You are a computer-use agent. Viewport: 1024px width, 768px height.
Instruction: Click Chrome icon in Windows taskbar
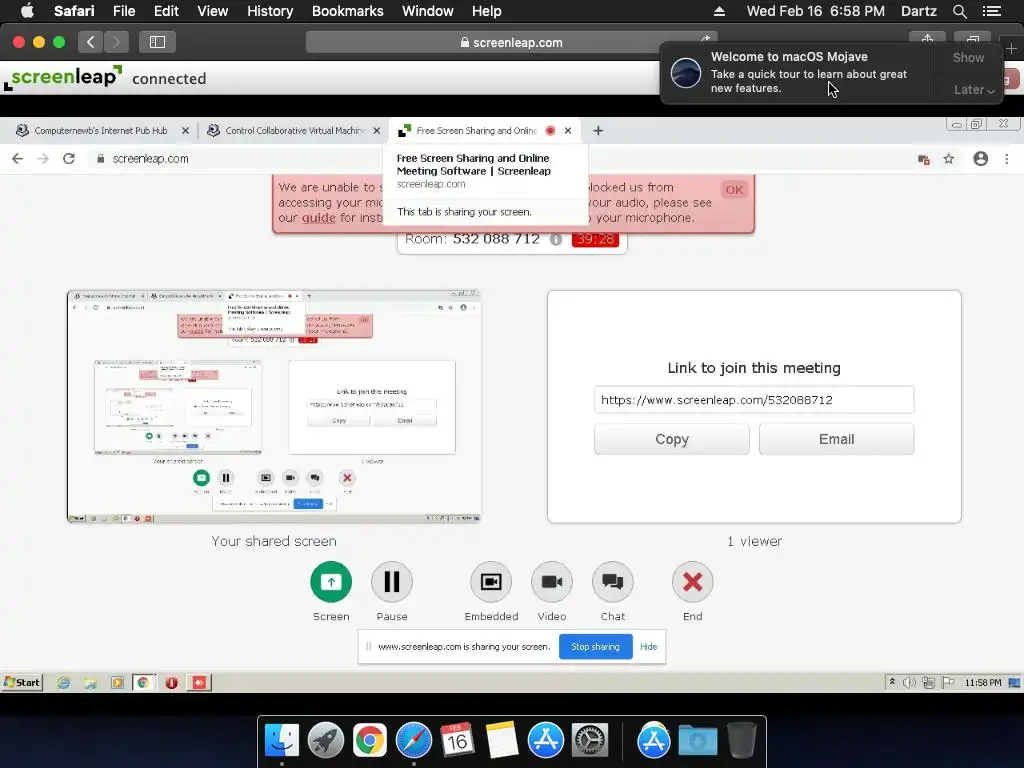point(143,682)
